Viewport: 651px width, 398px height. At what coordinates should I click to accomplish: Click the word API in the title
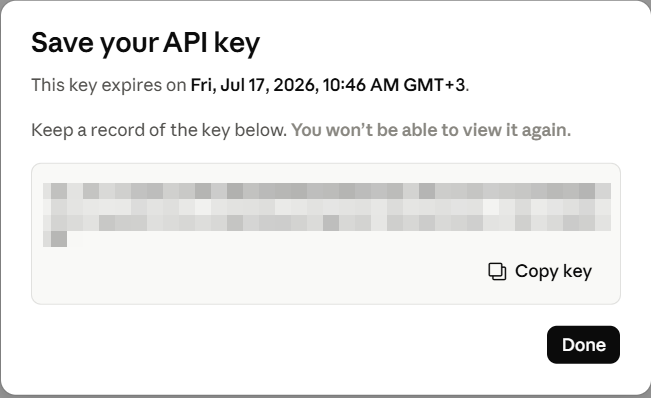185,42
